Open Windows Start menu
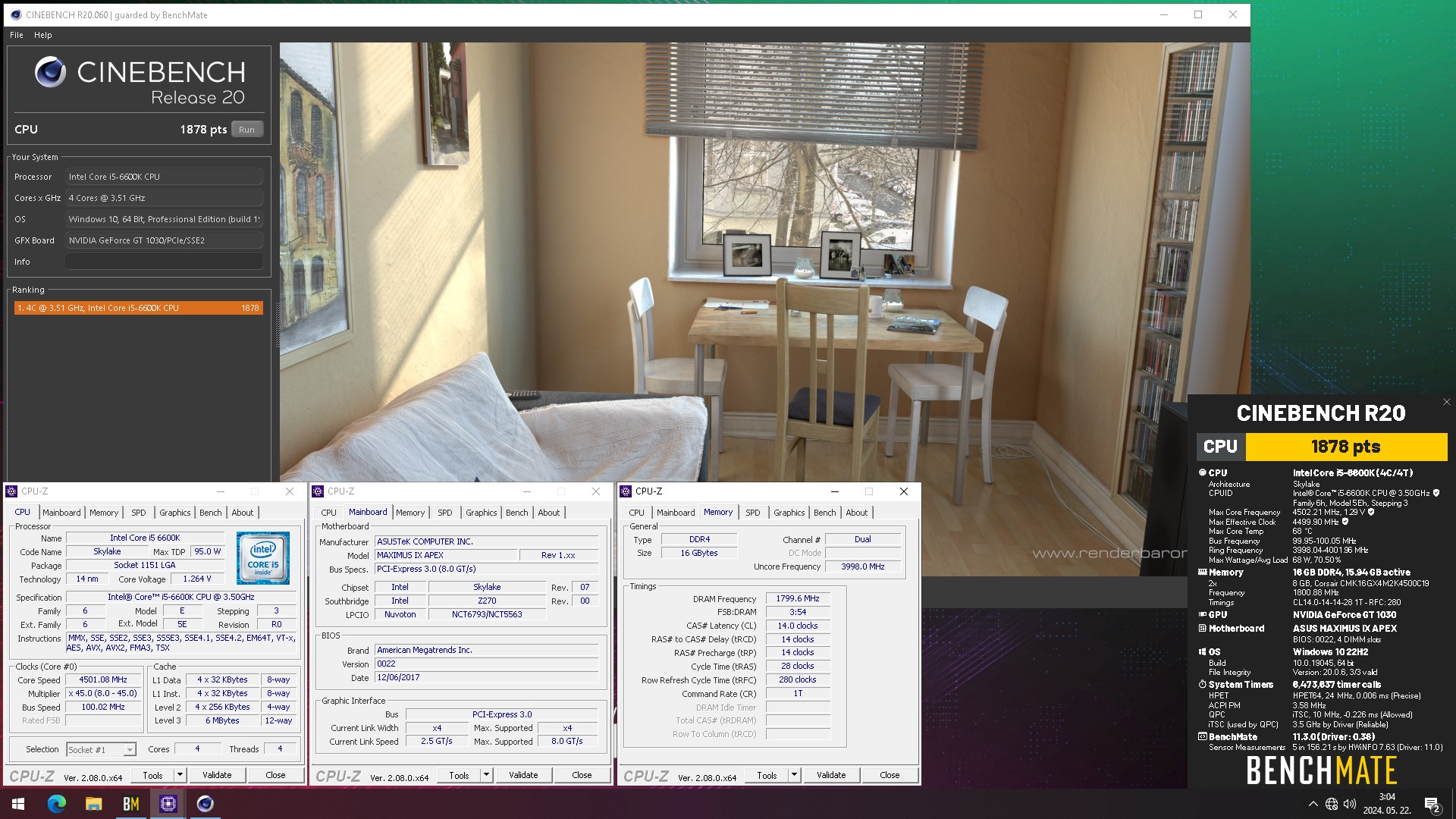The height and width of the screenshot is (819, 1456). pyautogui.click(x=18, y=804)
